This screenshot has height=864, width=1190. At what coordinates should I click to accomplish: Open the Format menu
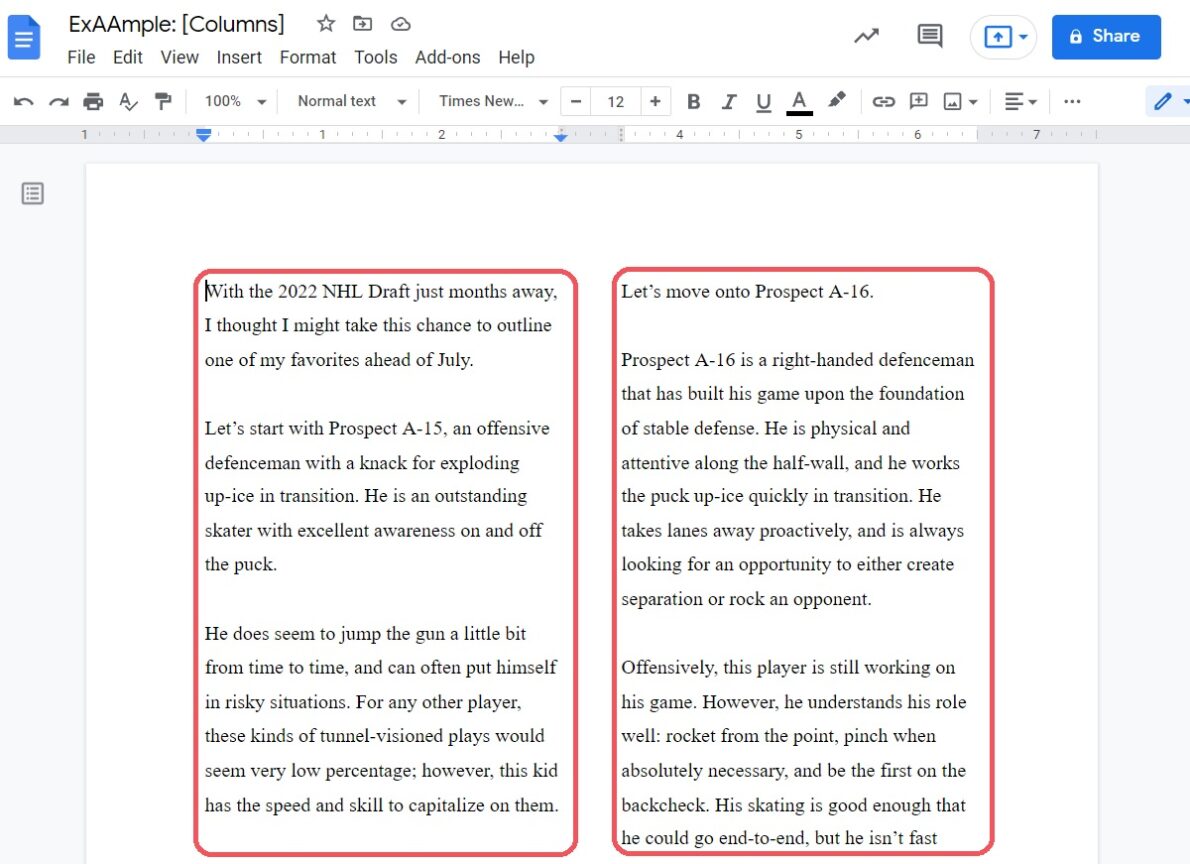pyautogui.click(x=307, y=57)
